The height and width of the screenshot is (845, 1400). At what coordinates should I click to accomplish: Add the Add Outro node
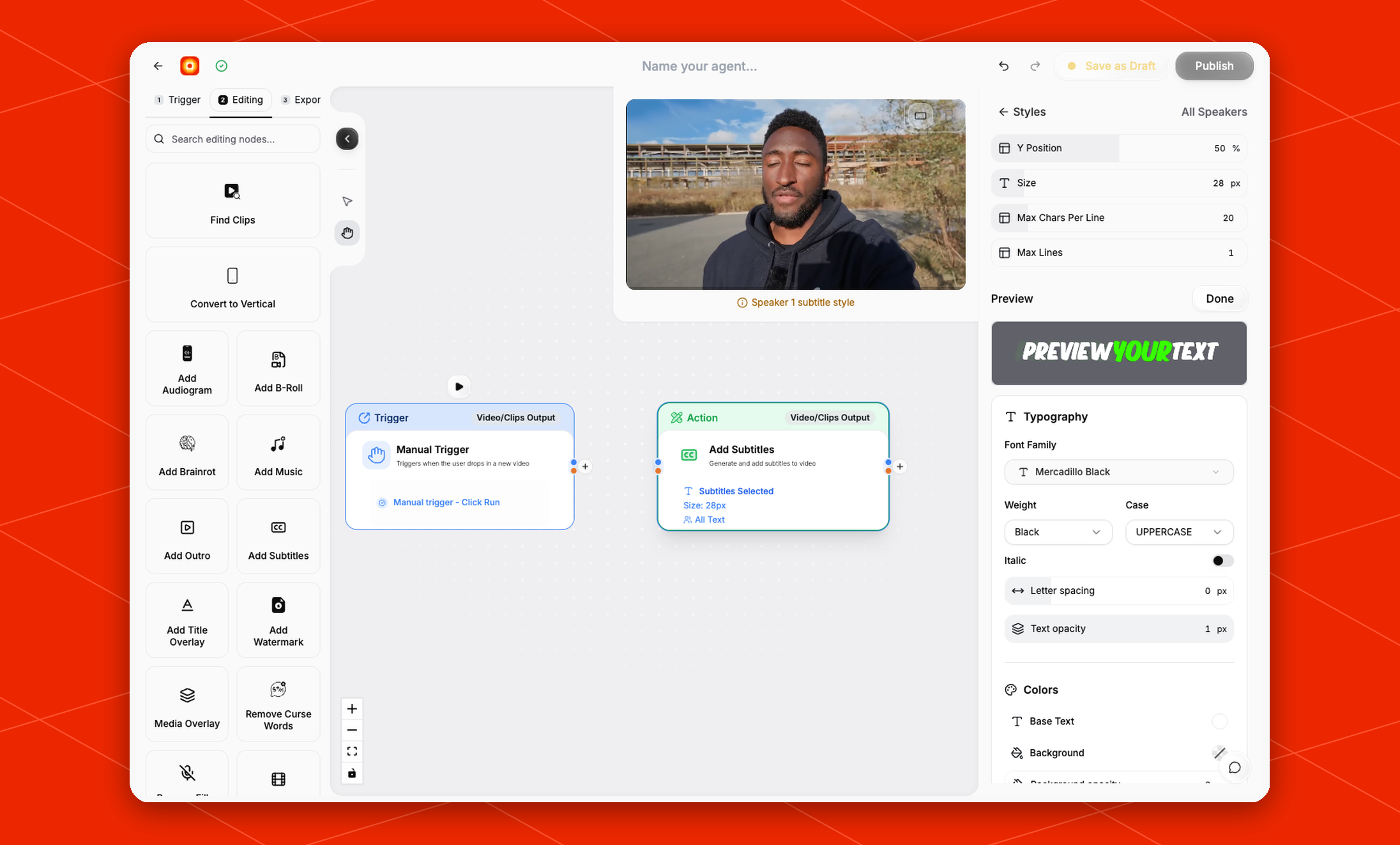coord(187,537)
